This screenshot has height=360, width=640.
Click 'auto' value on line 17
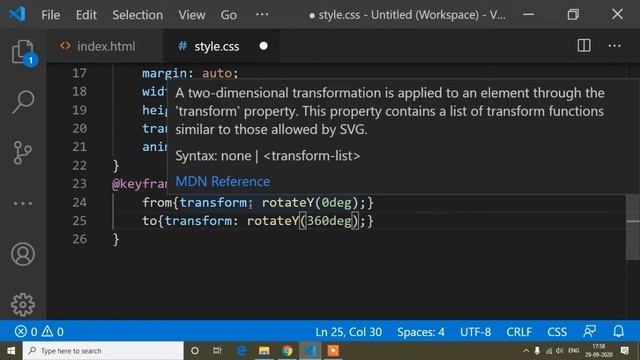[217, 73]
